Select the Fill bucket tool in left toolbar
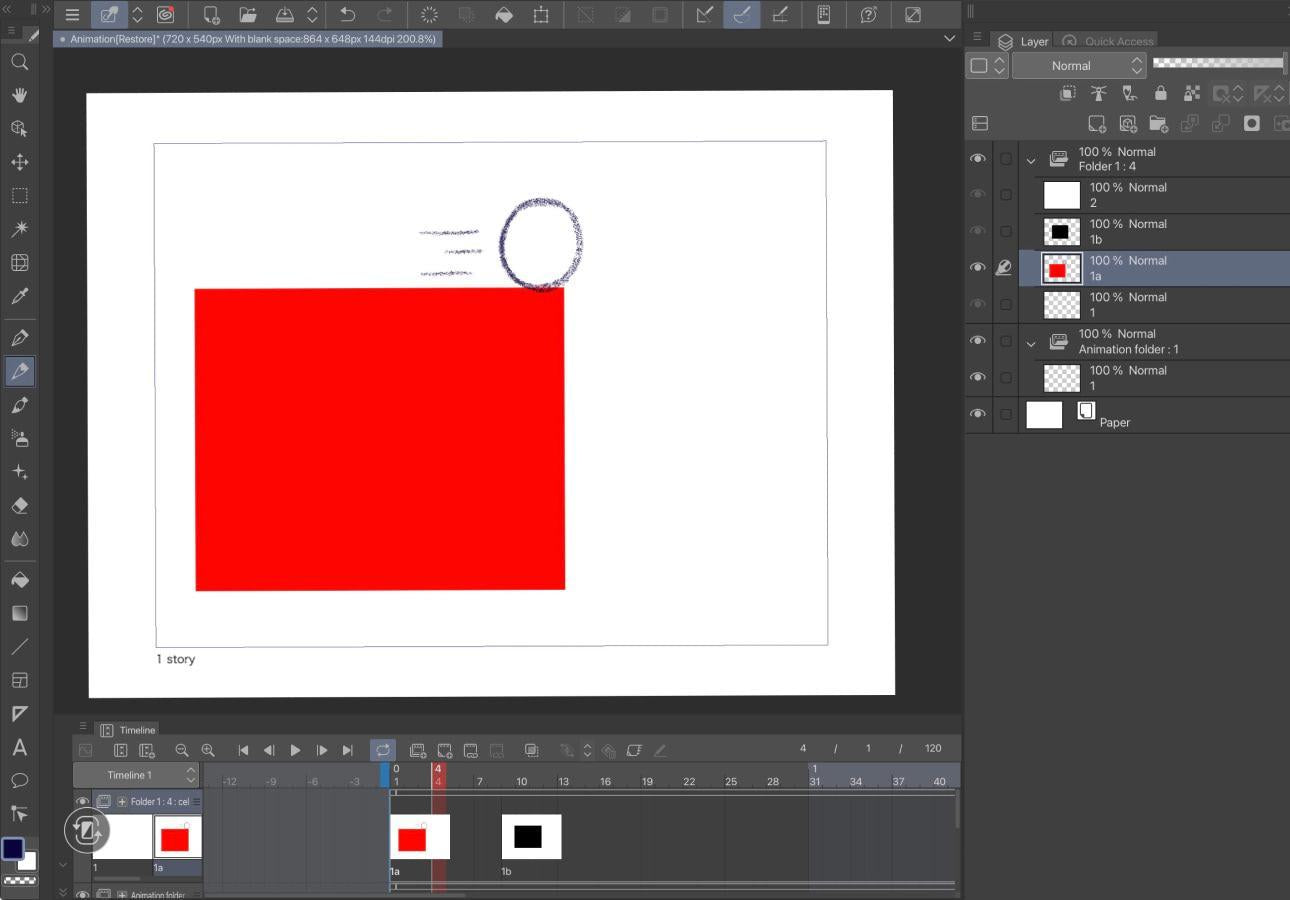This screenshot has width=1290, height=900. point(19,580)
